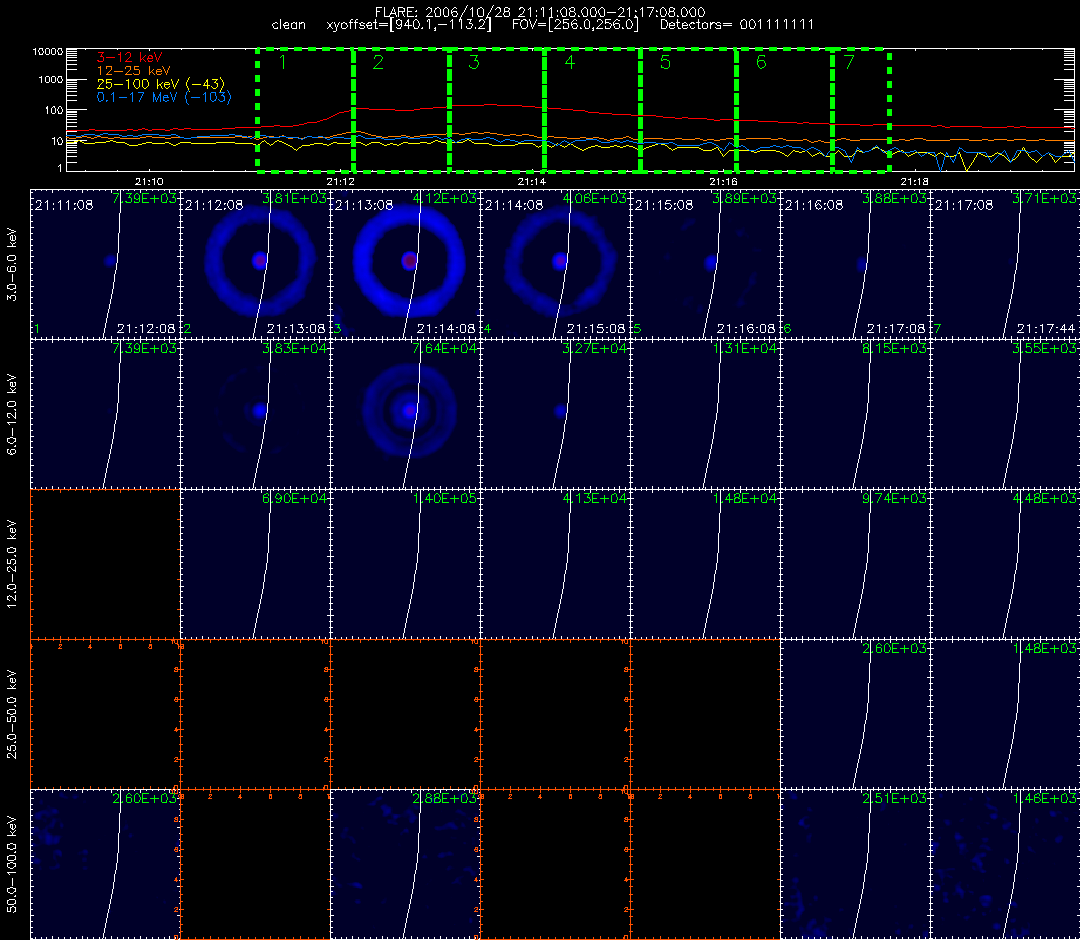The width and height of the screenshot is (1080, 940).
Task: Open the 50.0-100.0 keV image with peak 1.46E+03
Action: (x=1006, y=864)
